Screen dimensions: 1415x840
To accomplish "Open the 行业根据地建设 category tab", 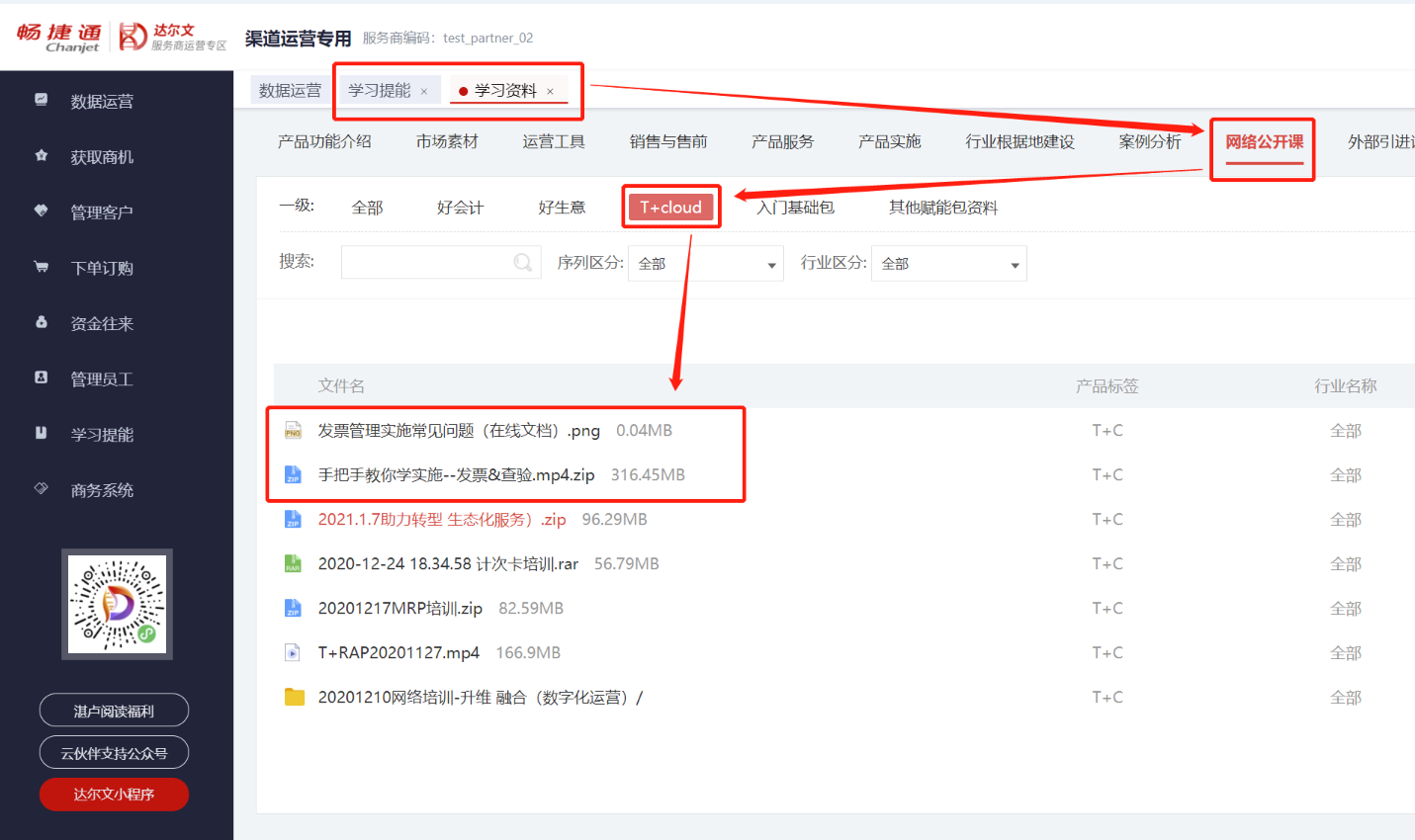I will 1019,141.
